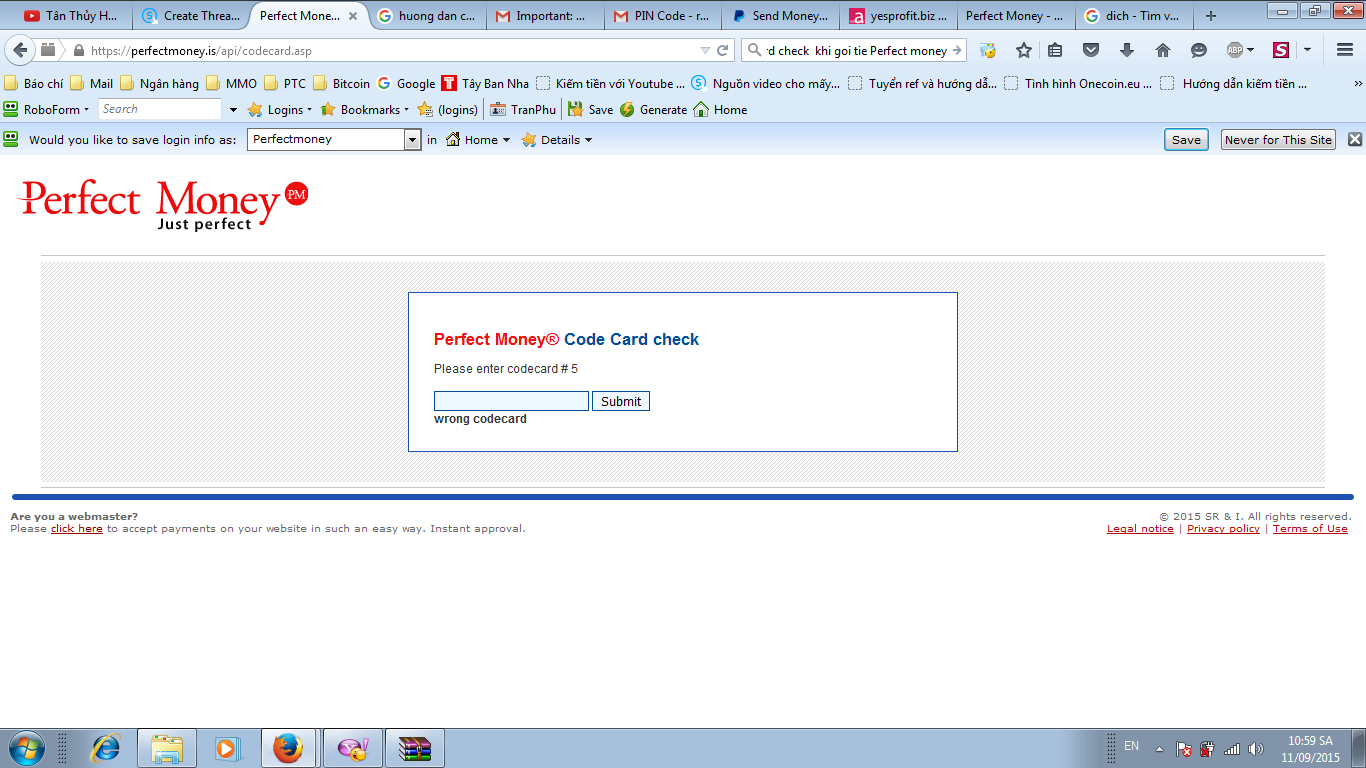Open the Tây Ban Nha bookmark

pos(485,84)
